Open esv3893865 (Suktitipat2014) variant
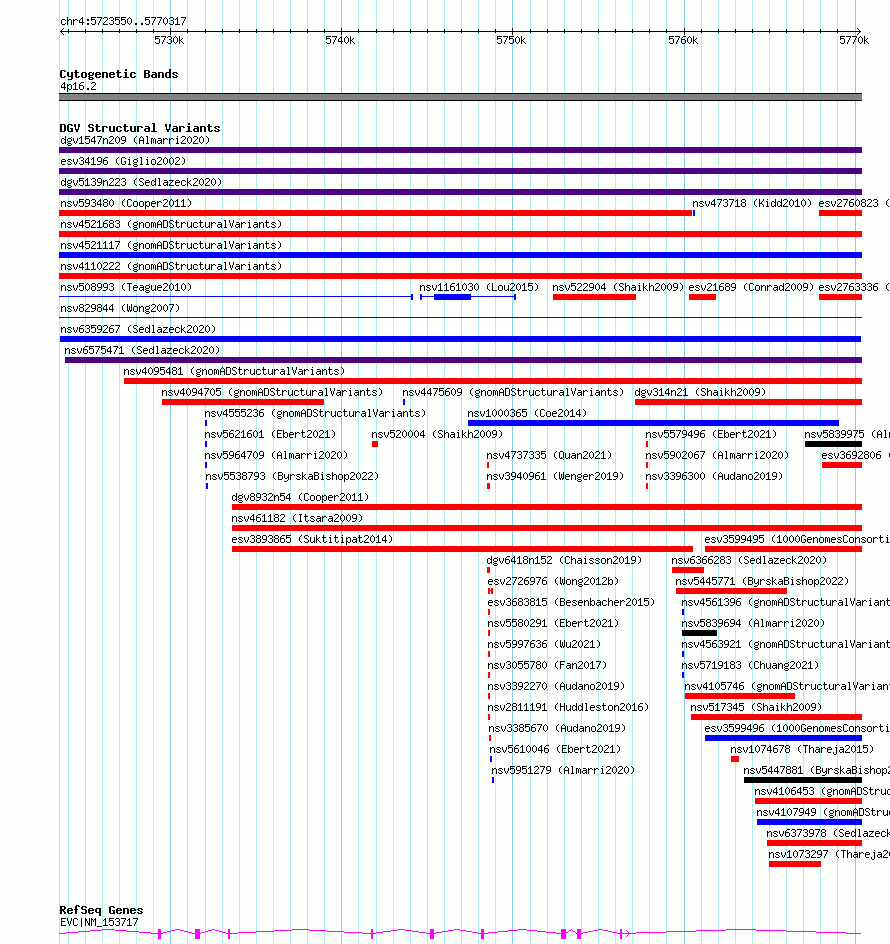 pyautogui.click(x=312, y=539)
